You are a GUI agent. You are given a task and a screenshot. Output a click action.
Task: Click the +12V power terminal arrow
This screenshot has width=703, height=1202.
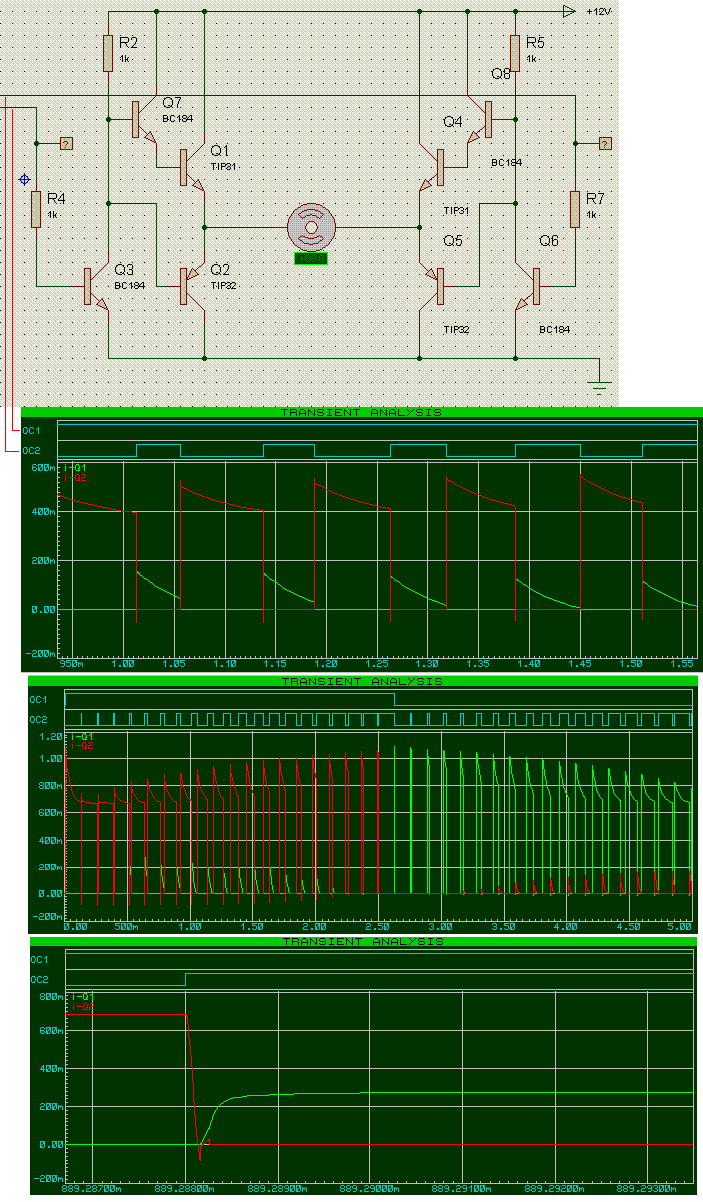point(569,11)
